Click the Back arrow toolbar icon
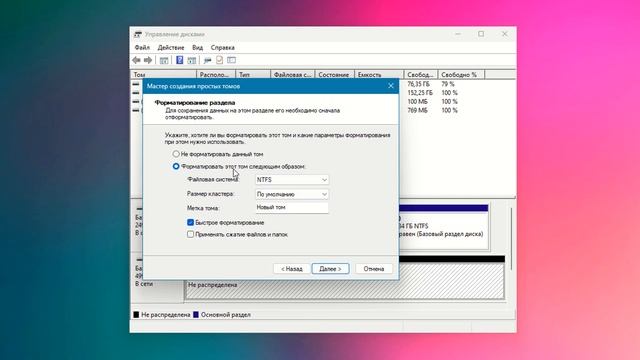Screen dimensions: 640x360 coord(136,60)
